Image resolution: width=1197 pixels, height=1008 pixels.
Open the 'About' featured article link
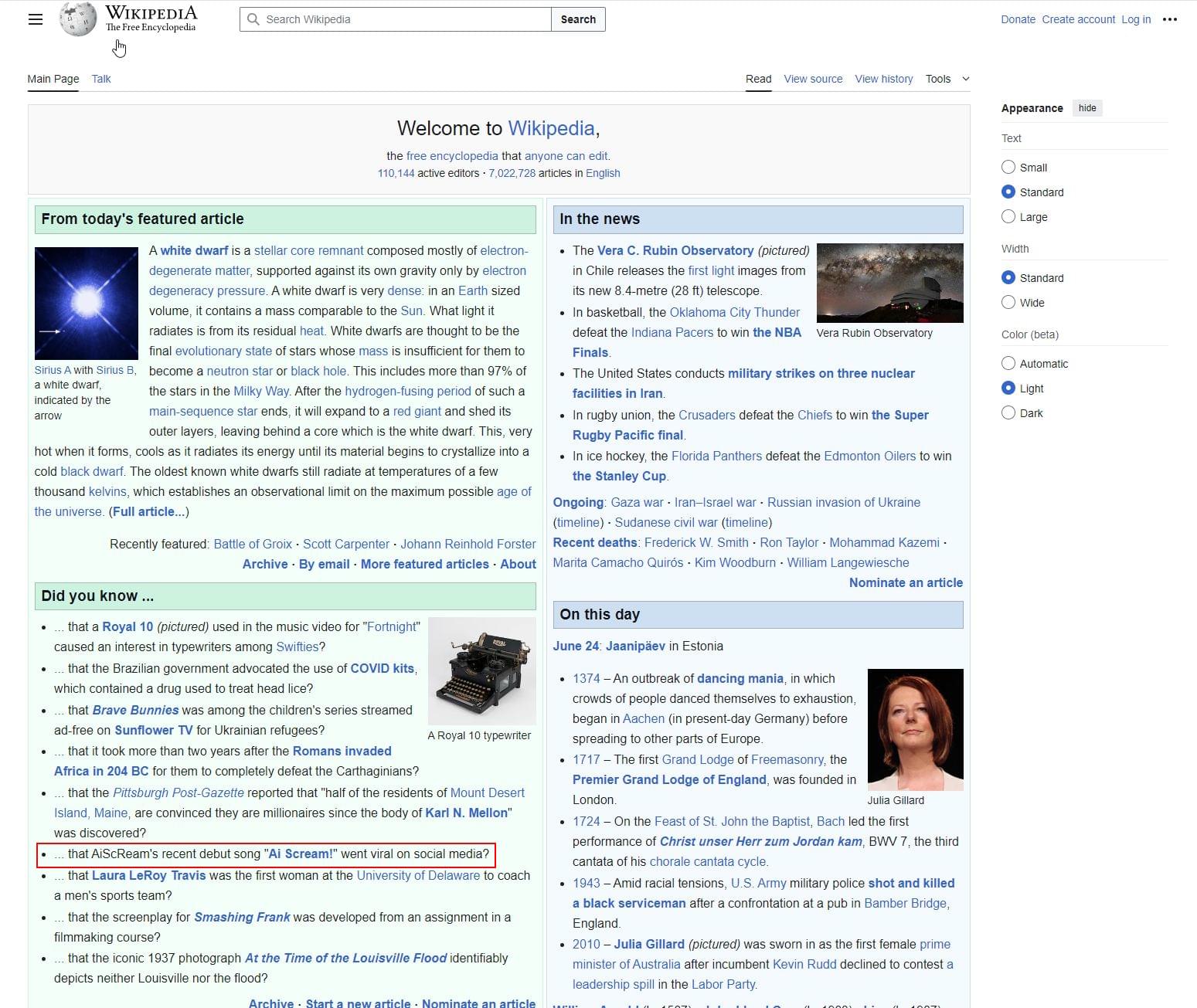click(x=518, y=564)
